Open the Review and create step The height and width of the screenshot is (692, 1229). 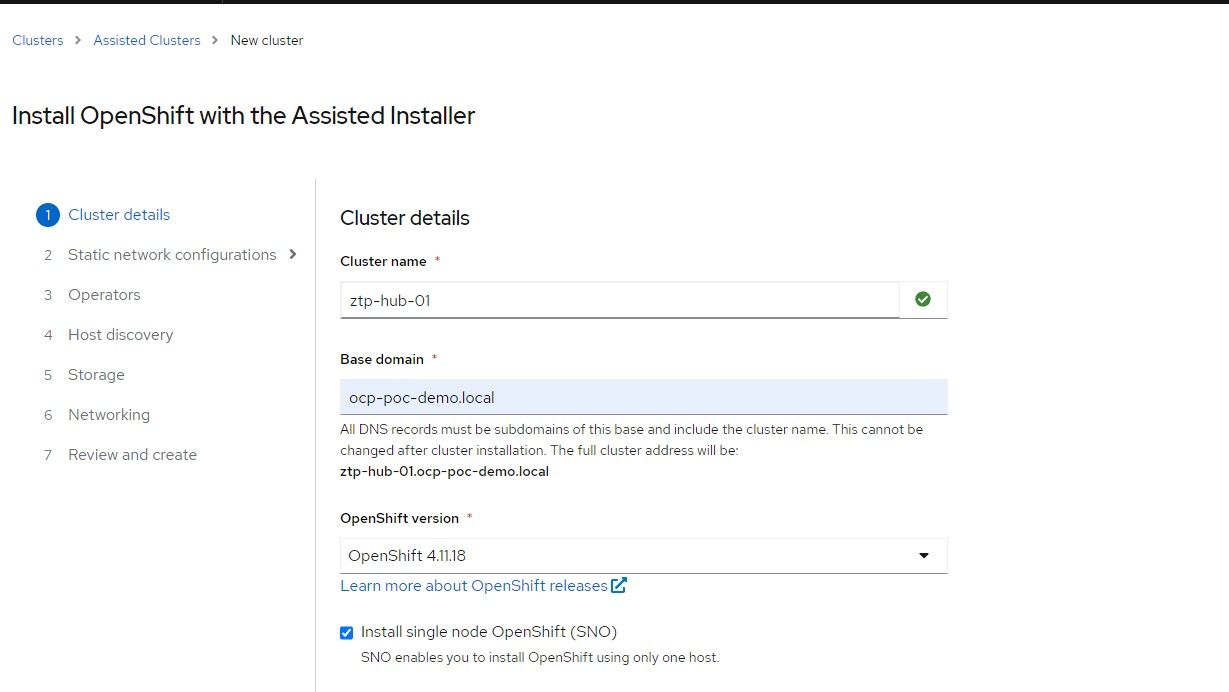pos(132,455)
